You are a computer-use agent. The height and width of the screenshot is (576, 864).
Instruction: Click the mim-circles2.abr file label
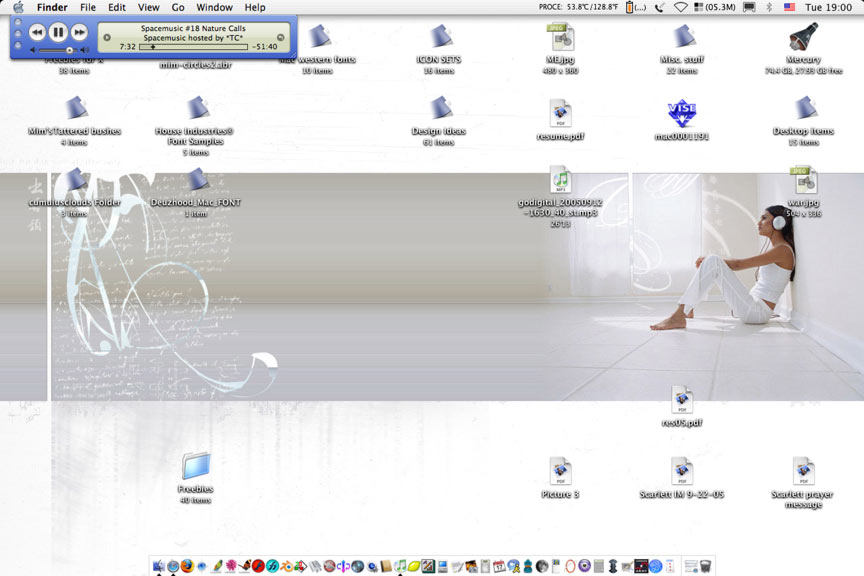(x=196, y=65)
